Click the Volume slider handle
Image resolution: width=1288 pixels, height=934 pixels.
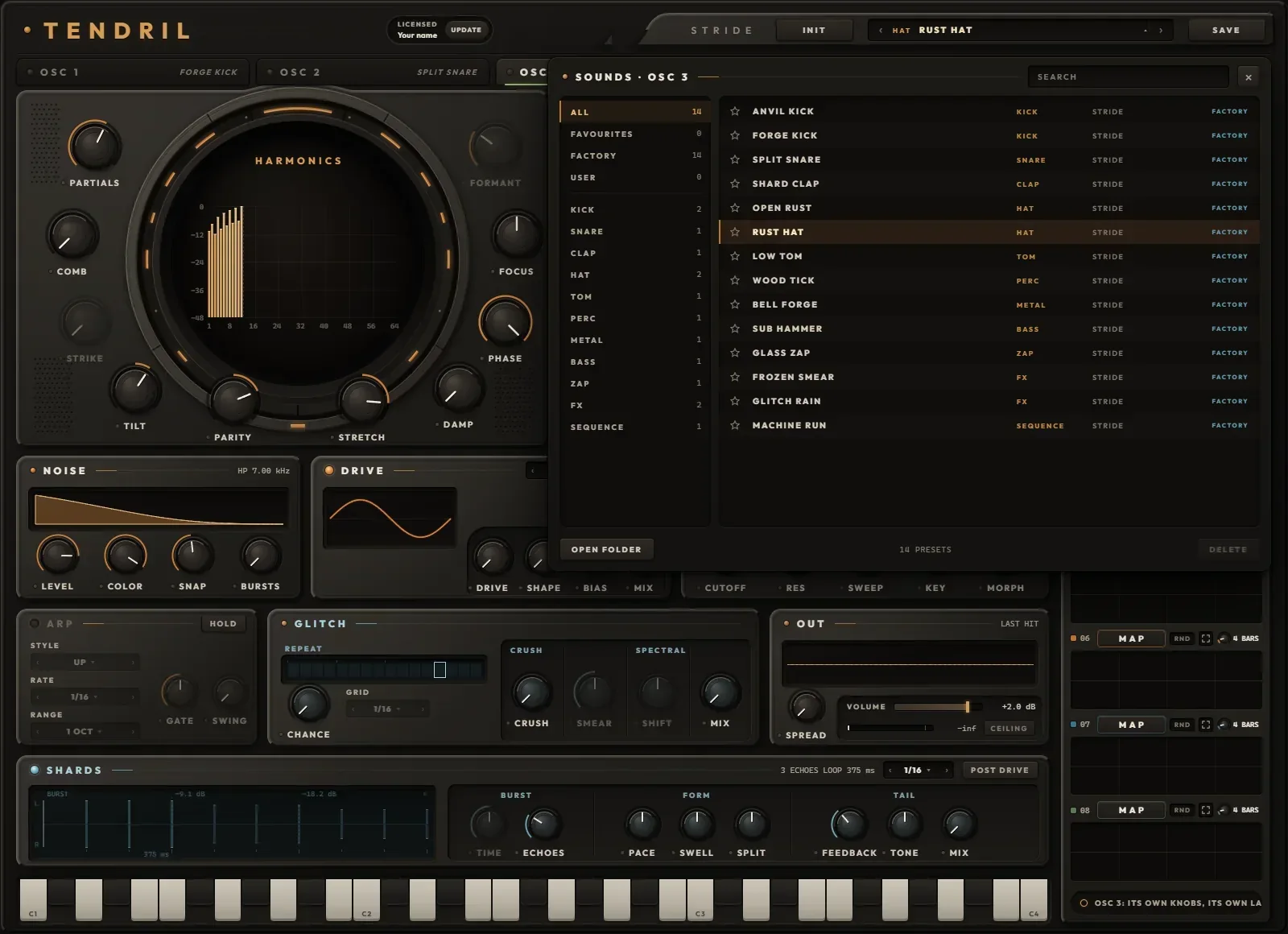pyautogui.click(x=967, y=707)
